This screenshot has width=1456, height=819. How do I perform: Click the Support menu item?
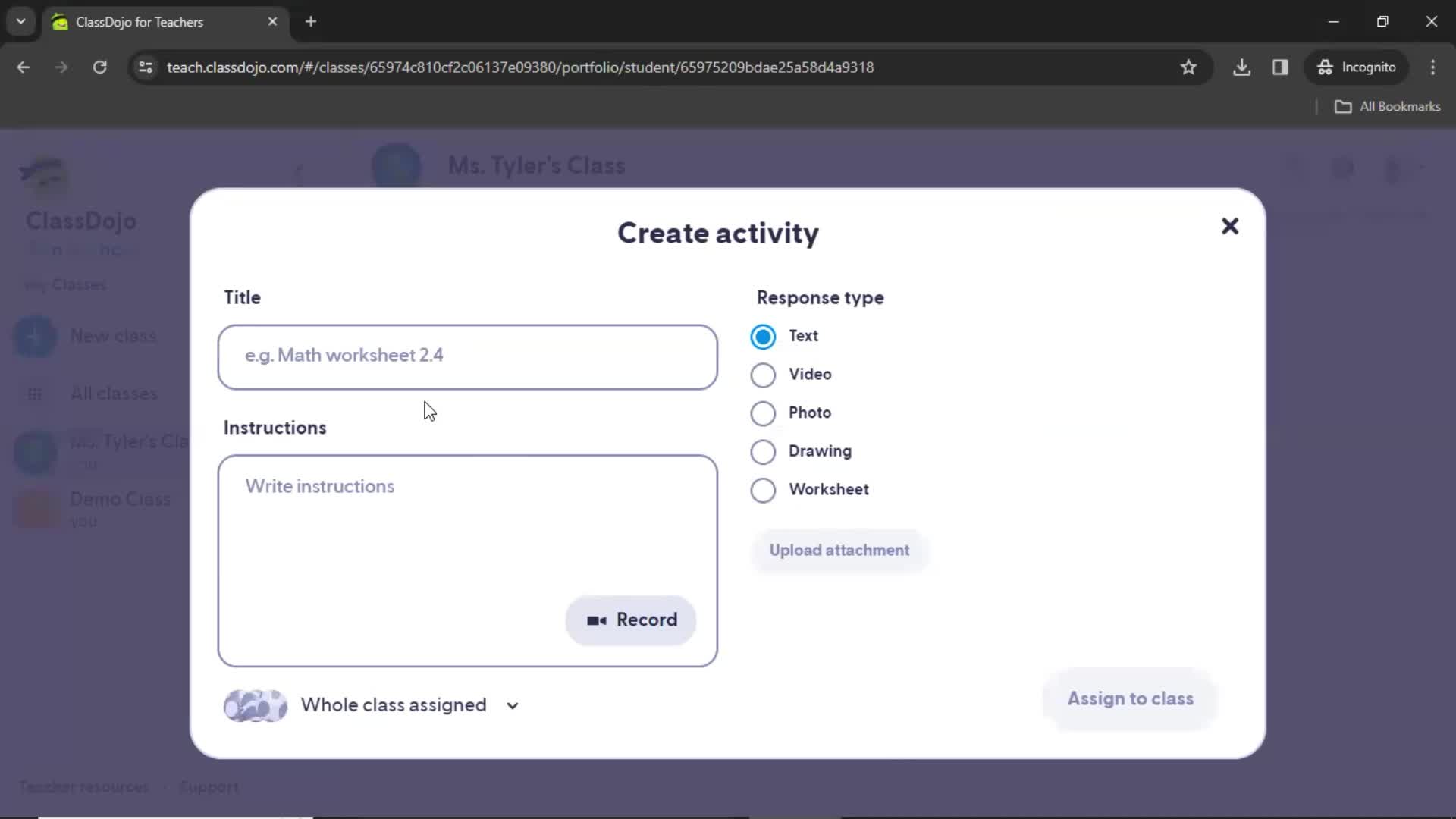[209, 788]
